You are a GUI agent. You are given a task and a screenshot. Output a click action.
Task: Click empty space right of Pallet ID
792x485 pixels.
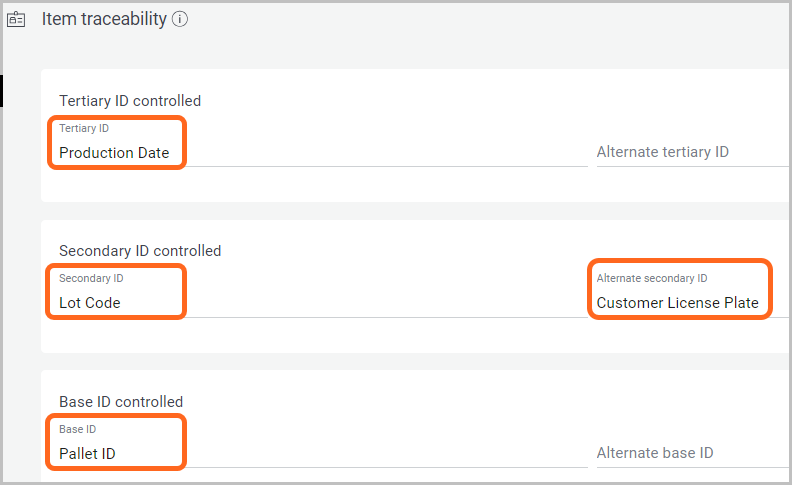(380, 454)
